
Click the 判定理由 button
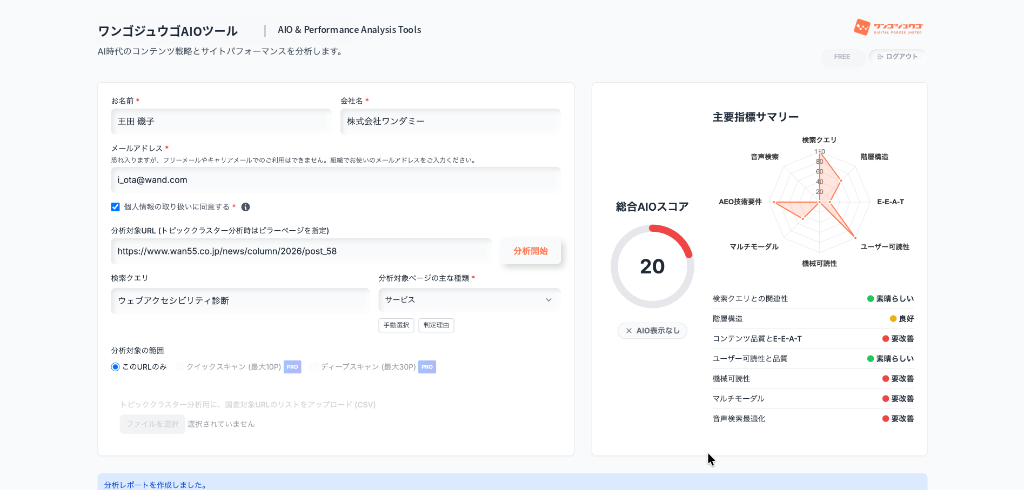(436, 325)
